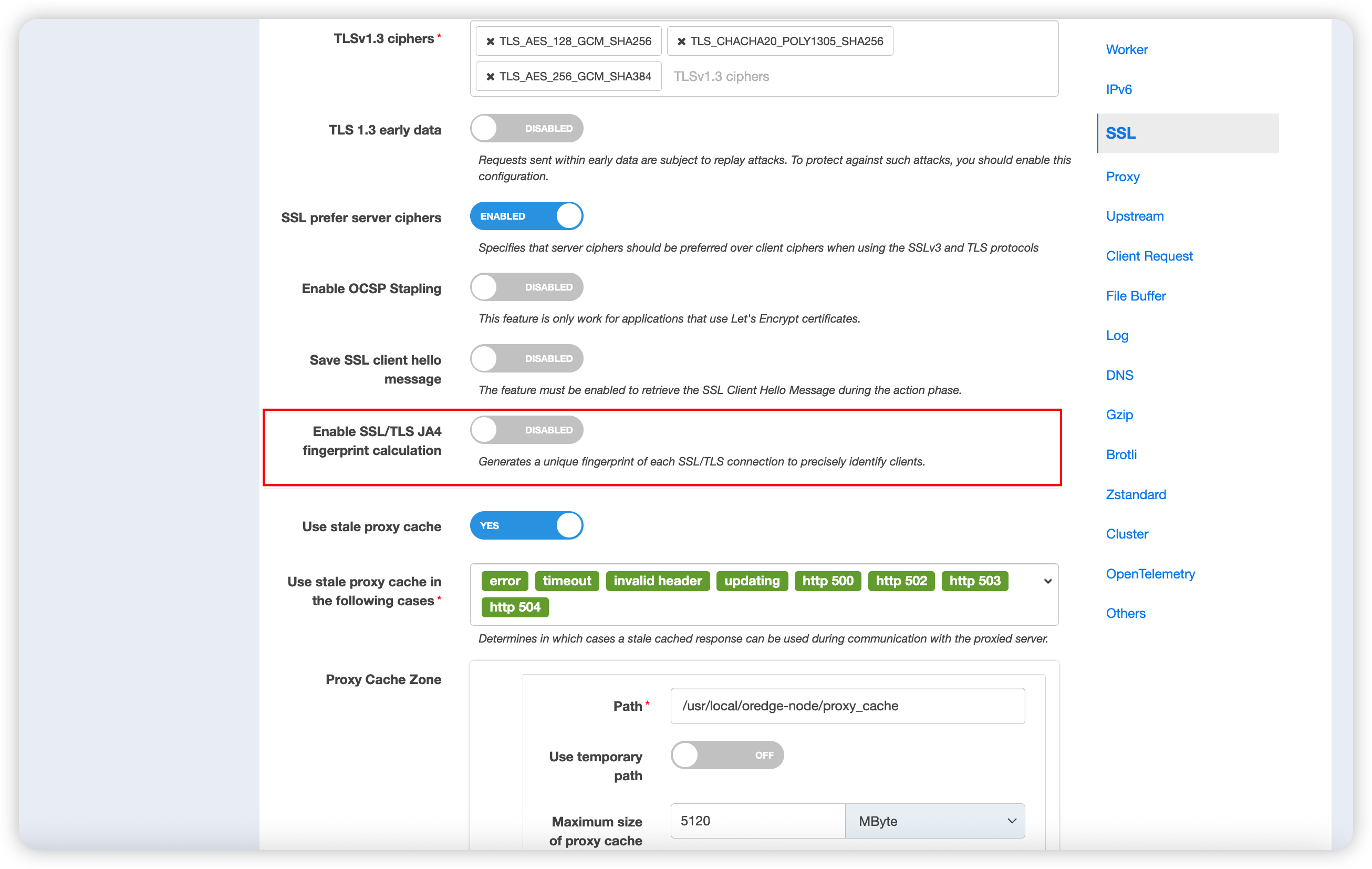Remove the TLS_AES_128_GCM_SHA256 cipher tag
The height and width of the screenshot is (869, 1372).
pos(491,41)
